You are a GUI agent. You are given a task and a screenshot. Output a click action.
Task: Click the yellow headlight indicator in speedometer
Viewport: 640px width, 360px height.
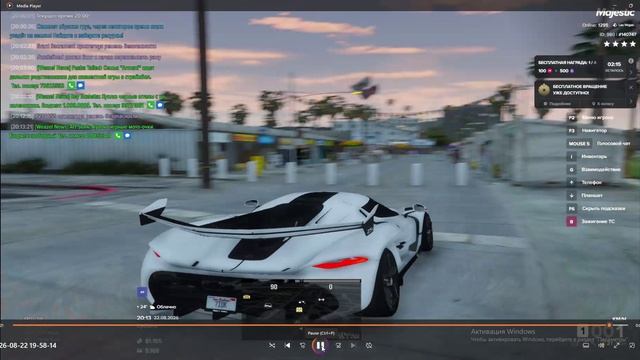point(247,297)
